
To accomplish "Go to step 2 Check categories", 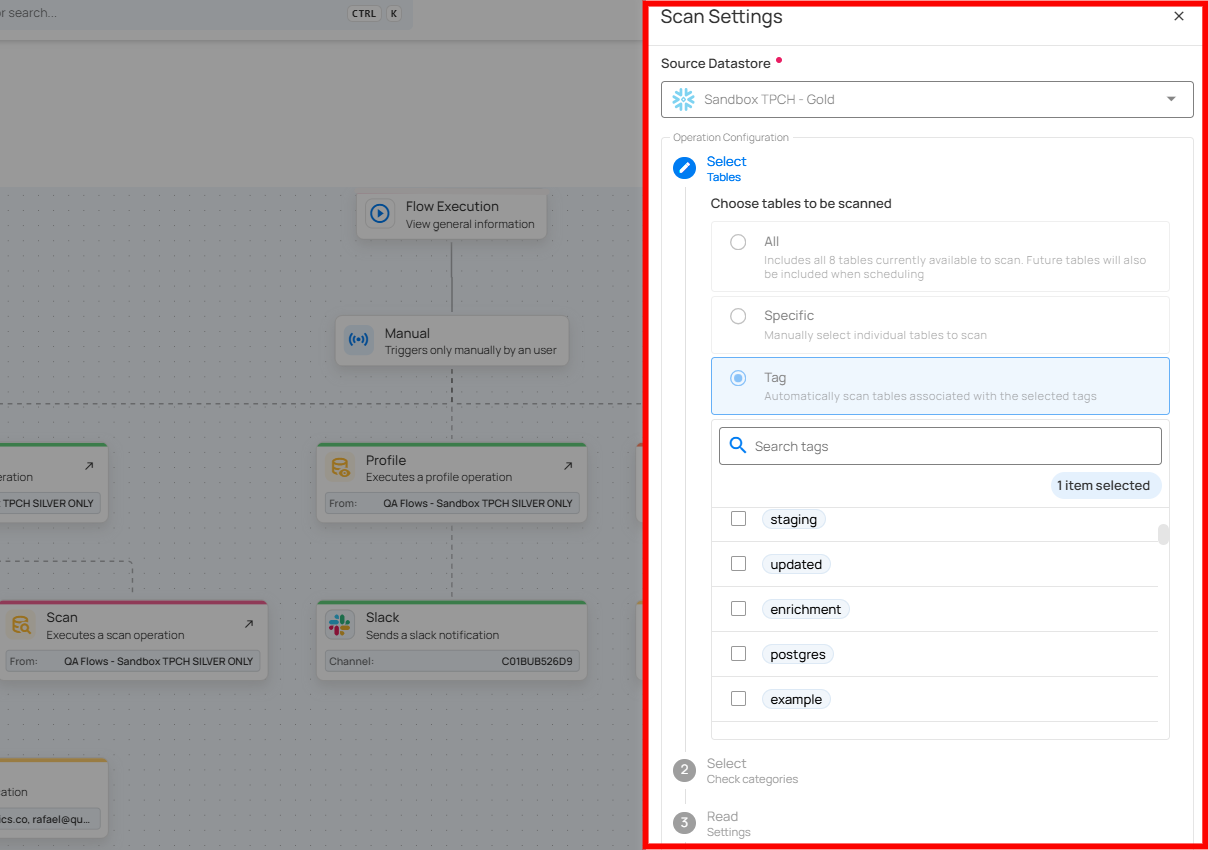I will (x=726, y=770).
